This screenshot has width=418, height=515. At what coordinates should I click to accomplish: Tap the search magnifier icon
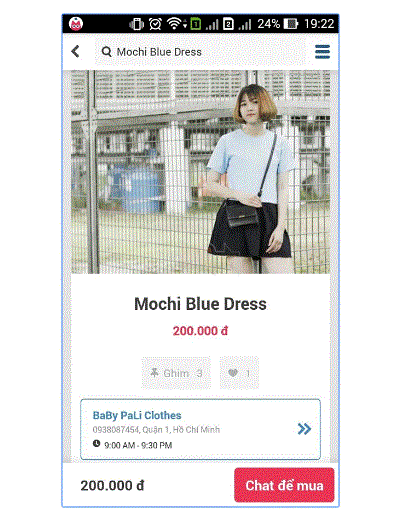[x=106, y=52]
